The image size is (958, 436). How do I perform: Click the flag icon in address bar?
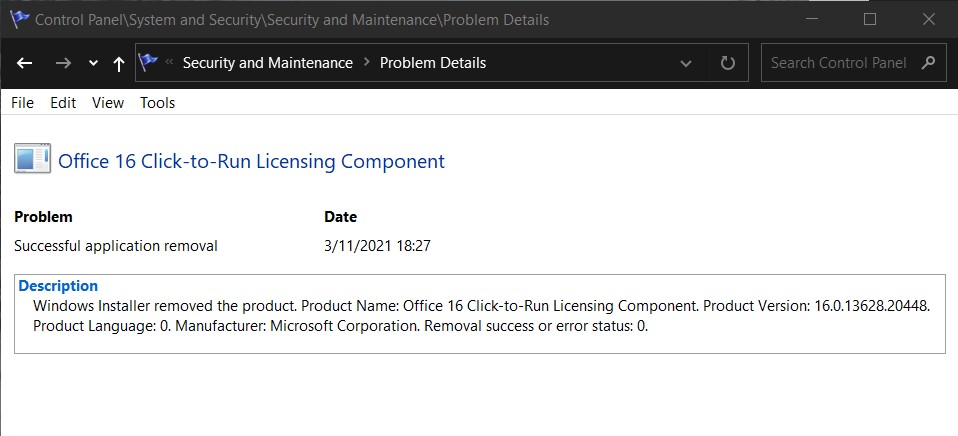pyautogui.click(x=148, y=62)
